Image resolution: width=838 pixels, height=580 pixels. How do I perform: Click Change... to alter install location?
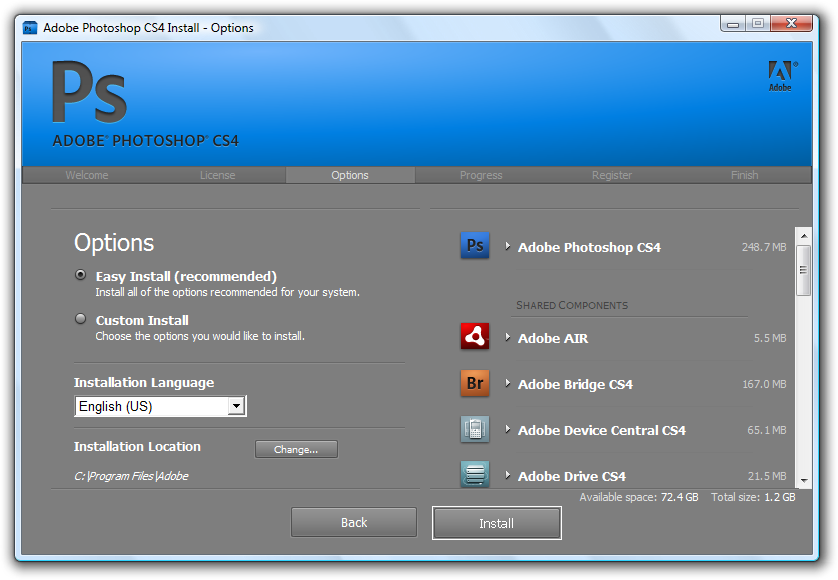[296, 450]
